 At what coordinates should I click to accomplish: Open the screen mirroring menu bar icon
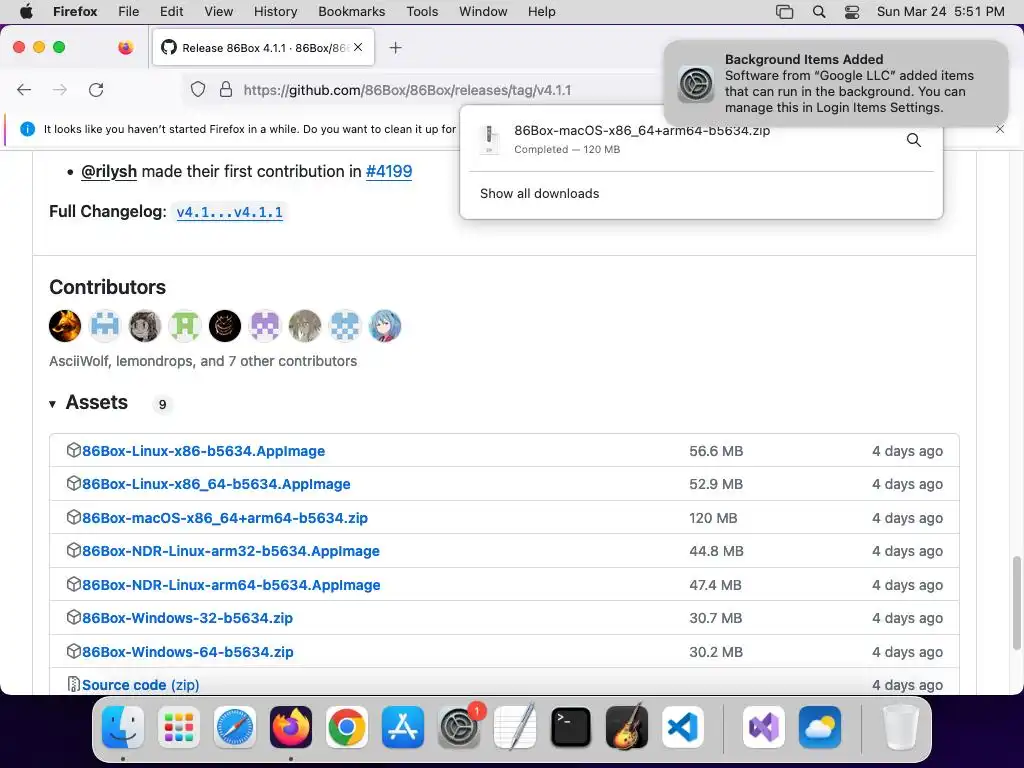click(x=784, y=12)
